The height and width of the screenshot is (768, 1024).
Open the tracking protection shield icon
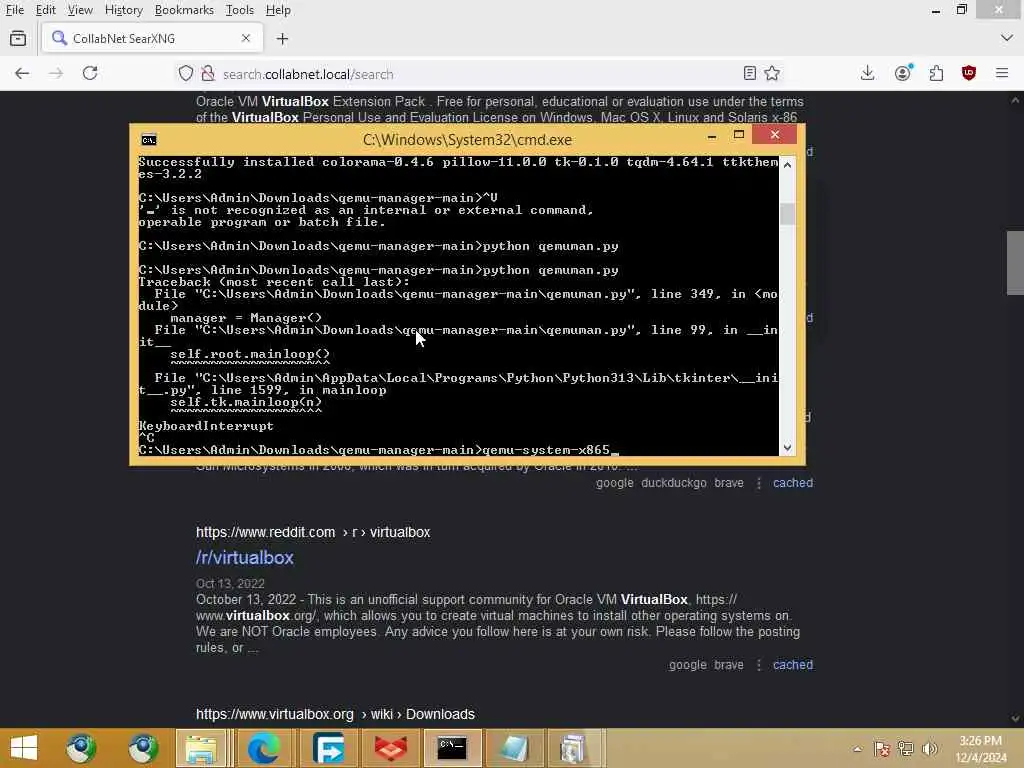(x=186, y=73)
